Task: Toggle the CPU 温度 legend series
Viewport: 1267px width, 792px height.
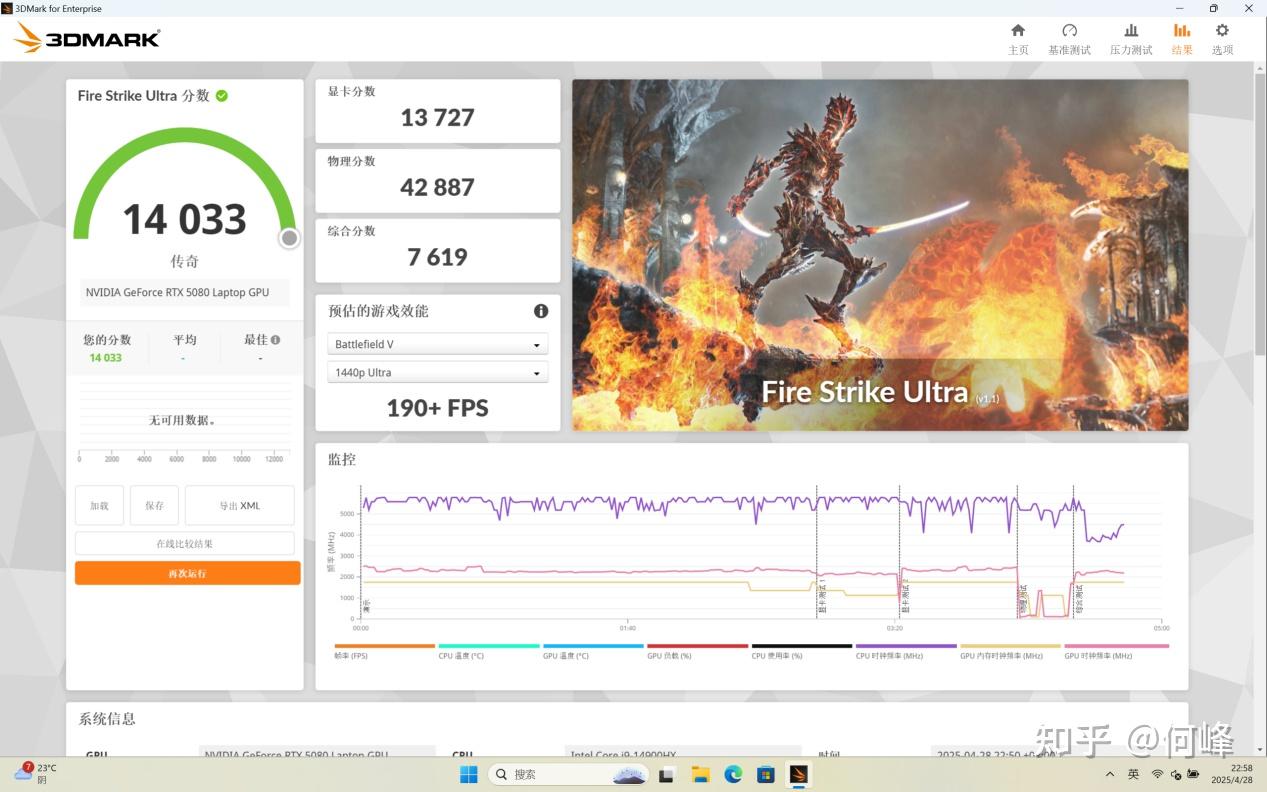Action: tap(460, 655)
